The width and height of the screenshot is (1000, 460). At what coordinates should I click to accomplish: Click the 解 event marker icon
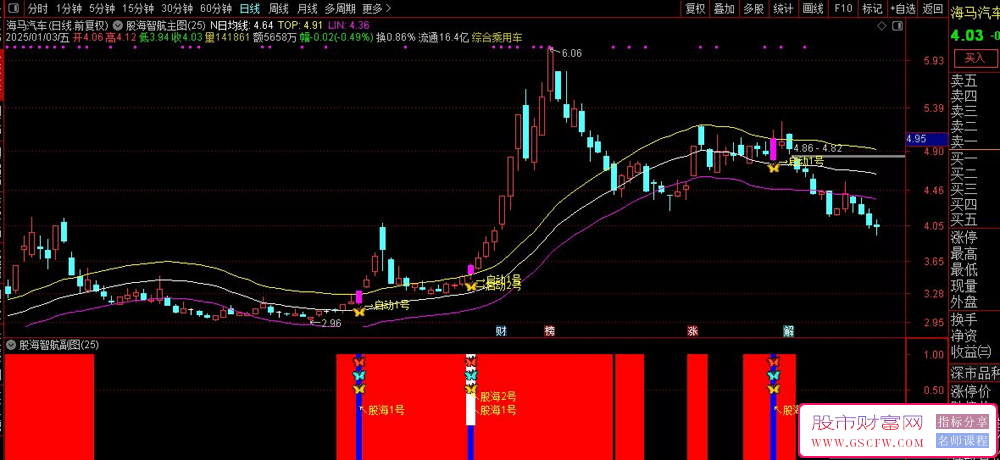(x=788, y=331)
